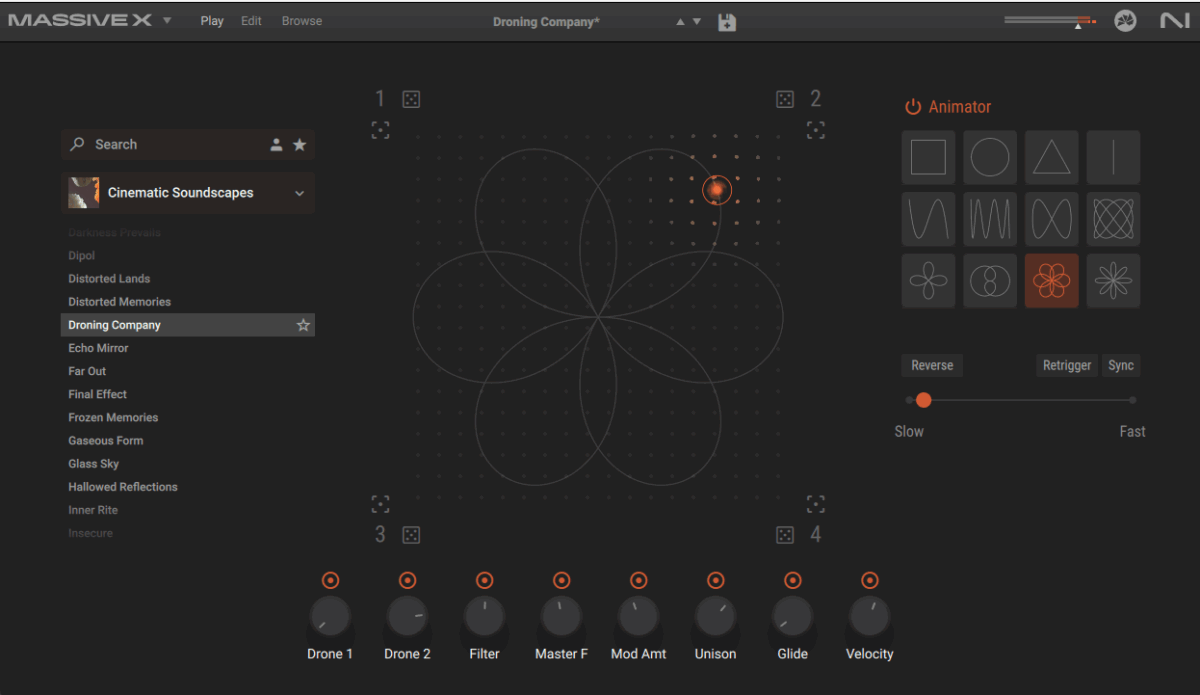
Task: Toggle modulation target above Drone 1 knob
Action: [330, 580]
